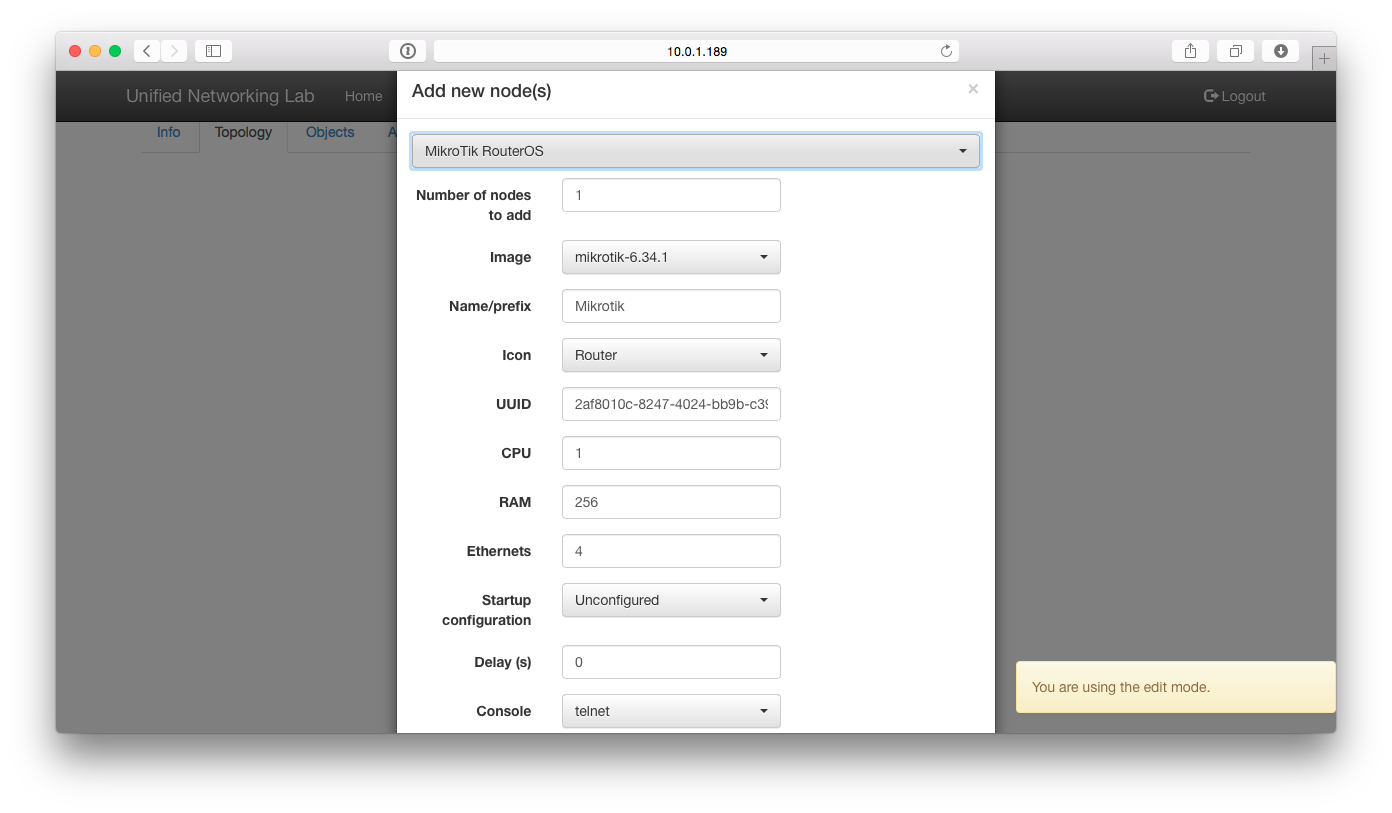Click the yellow minimize window button
The width and height of the screenshot is (1392, 813).
click(x=95, y=51)
